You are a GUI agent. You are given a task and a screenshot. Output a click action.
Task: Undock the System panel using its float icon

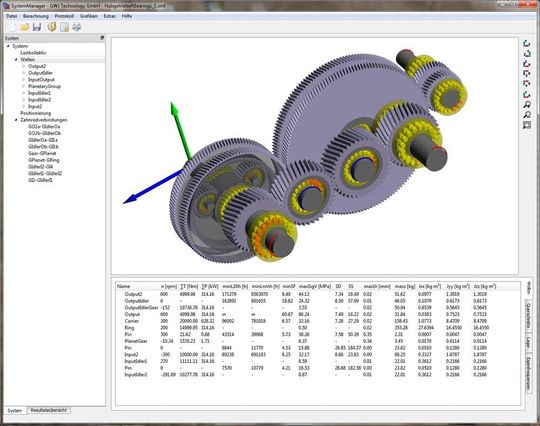pyautogui.click(x=102, y=38)
